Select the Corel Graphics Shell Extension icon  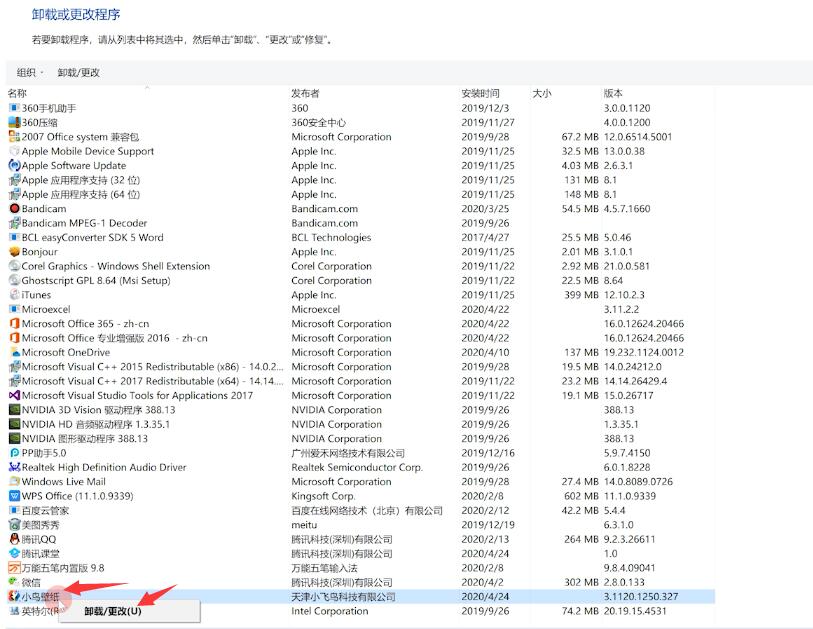click(x=15, y=266)
